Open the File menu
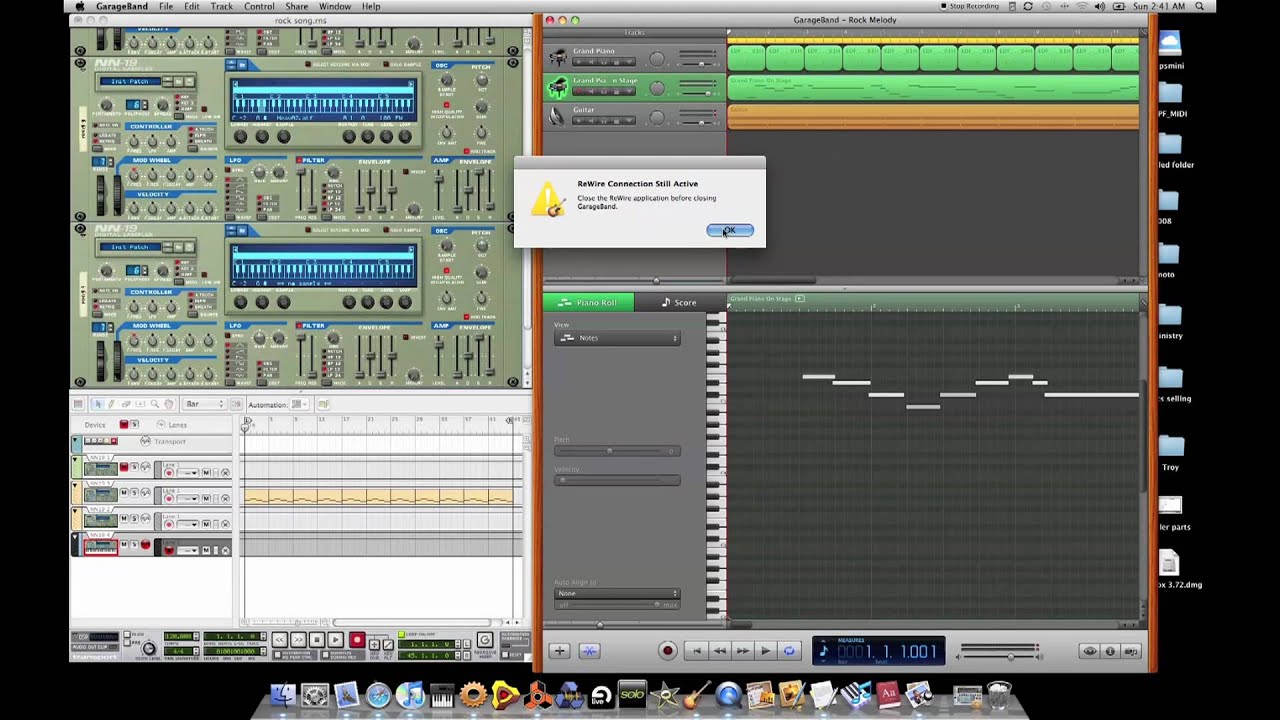Image resolution: width=1280 pixels, height=720 pixels. pos(166,6)
